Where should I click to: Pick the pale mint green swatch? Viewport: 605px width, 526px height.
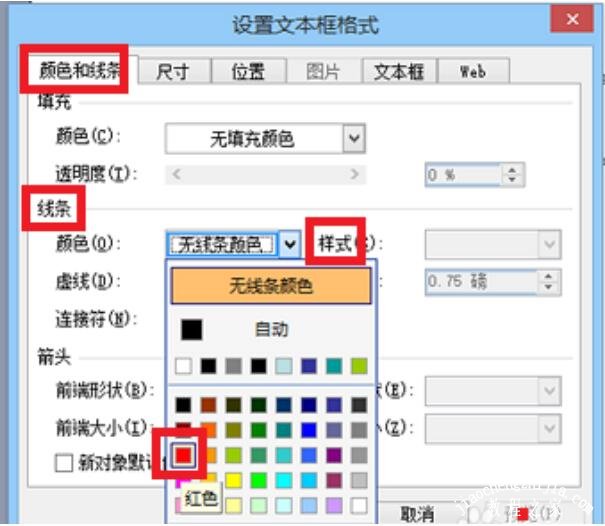pos(259,506)
